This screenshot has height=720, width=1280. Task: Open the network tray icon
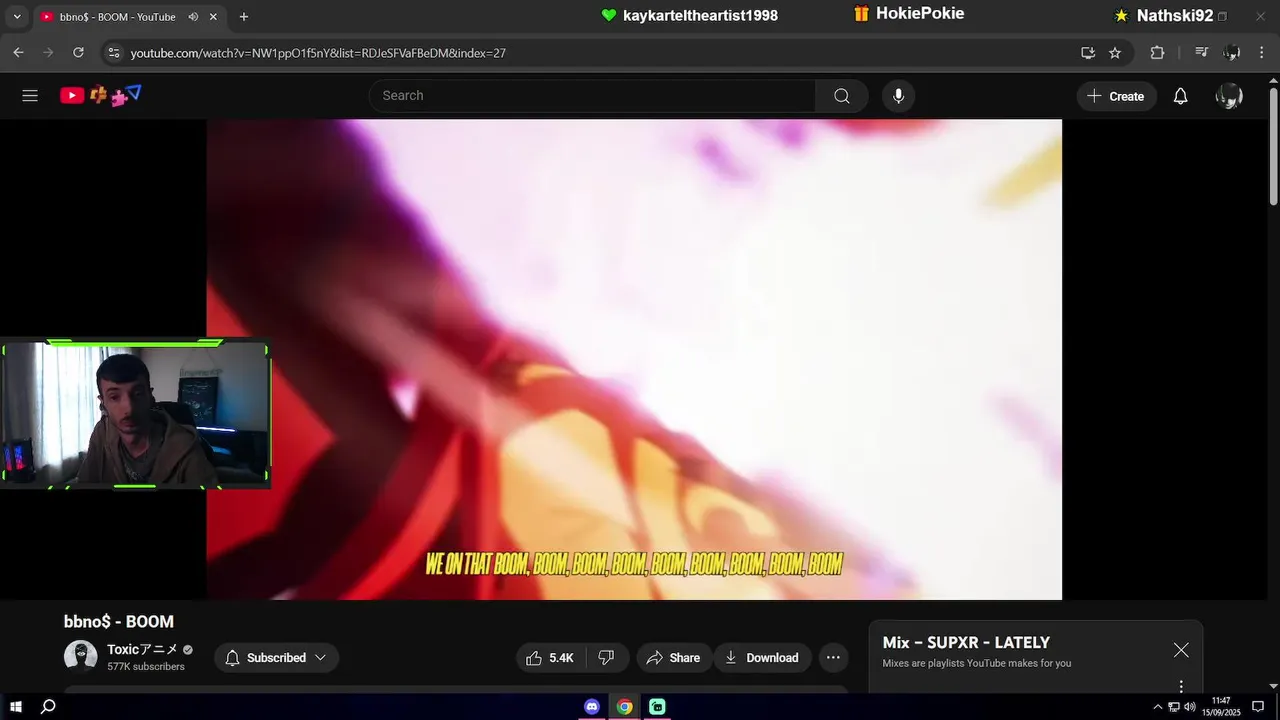(1174, 707)
